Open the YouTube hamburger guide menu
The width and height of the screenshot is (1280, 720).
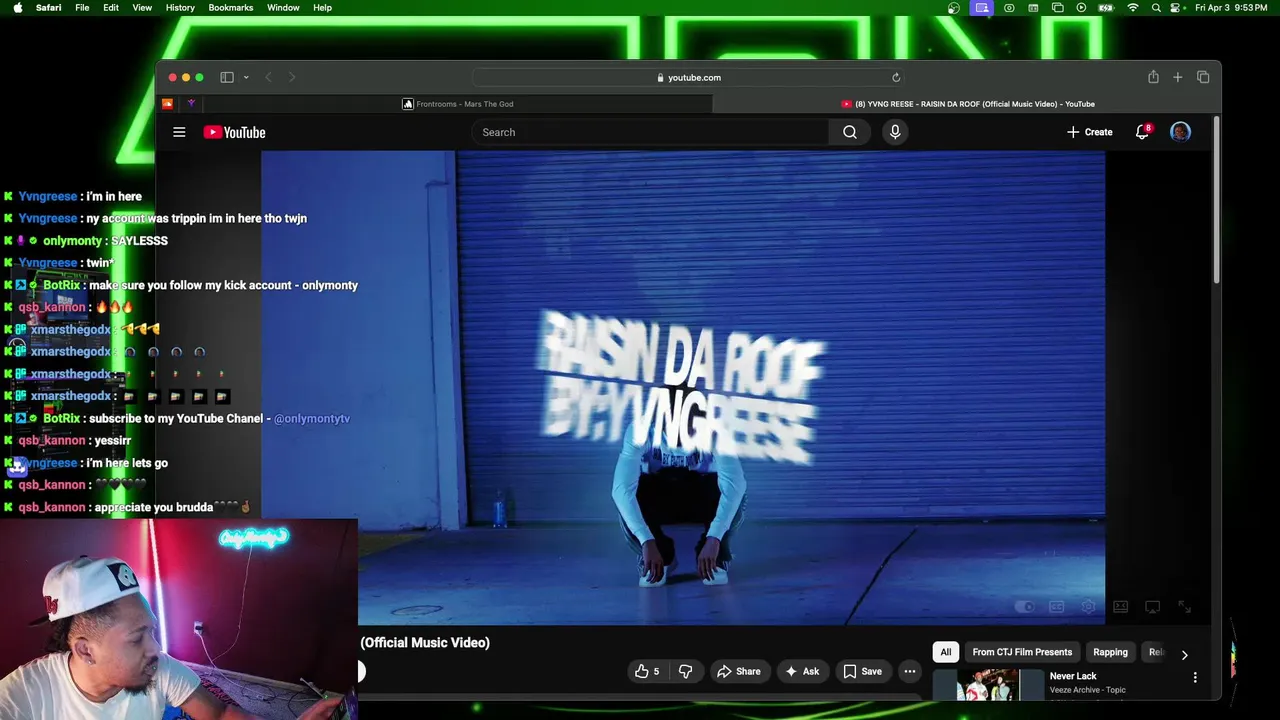[179, 132]
